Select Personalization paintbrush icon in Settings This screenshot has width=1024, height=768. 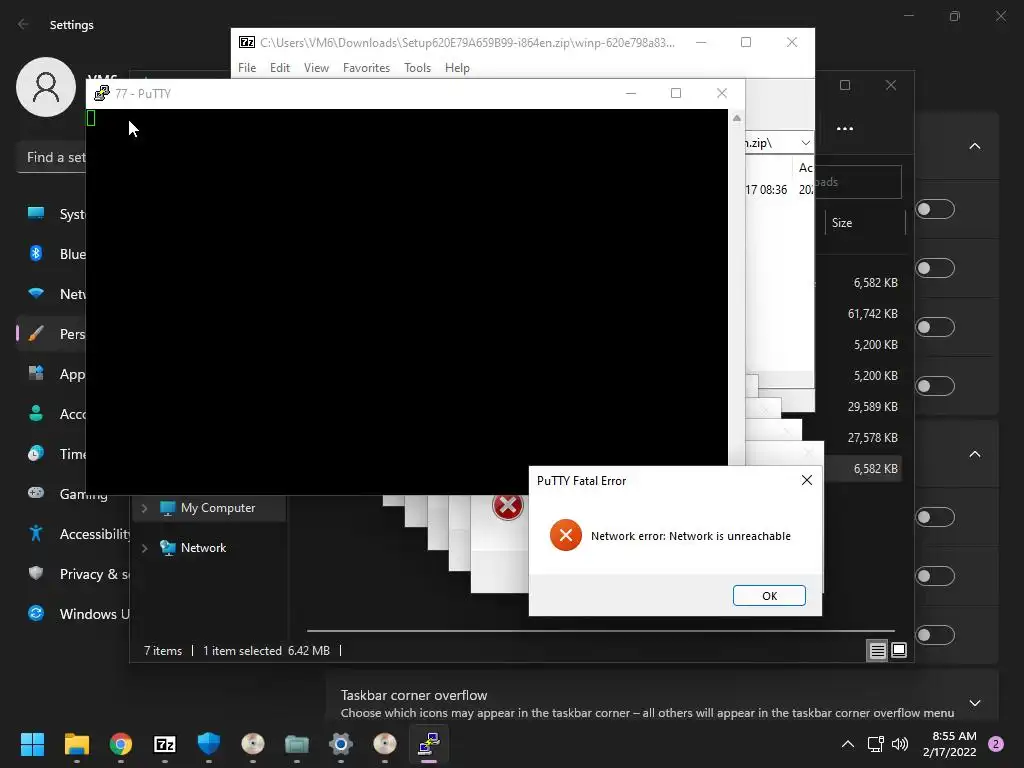click(36, 334)
